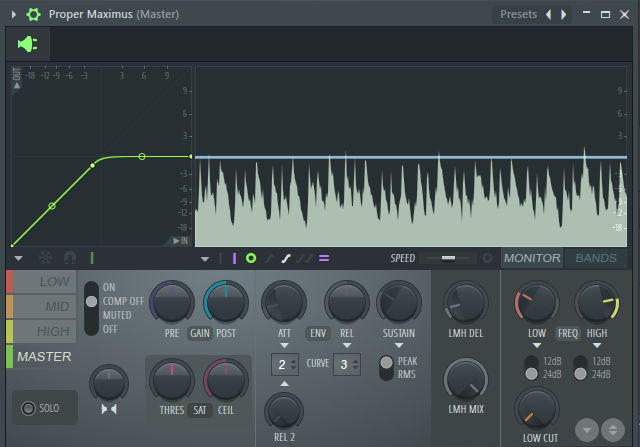Click the ATT knob
The width and height of the screenshot is (640, 447).
click(284, 302)
